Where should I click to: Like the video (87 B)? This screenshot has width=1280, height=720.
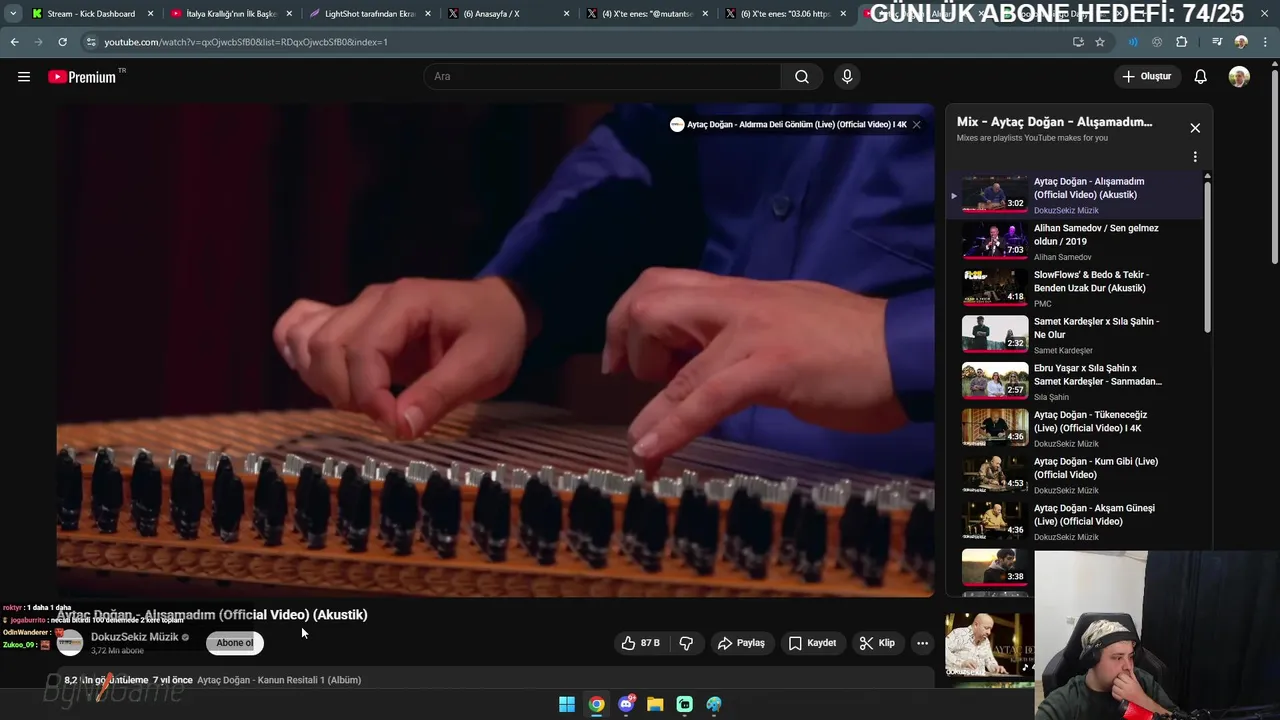(641, 643)
